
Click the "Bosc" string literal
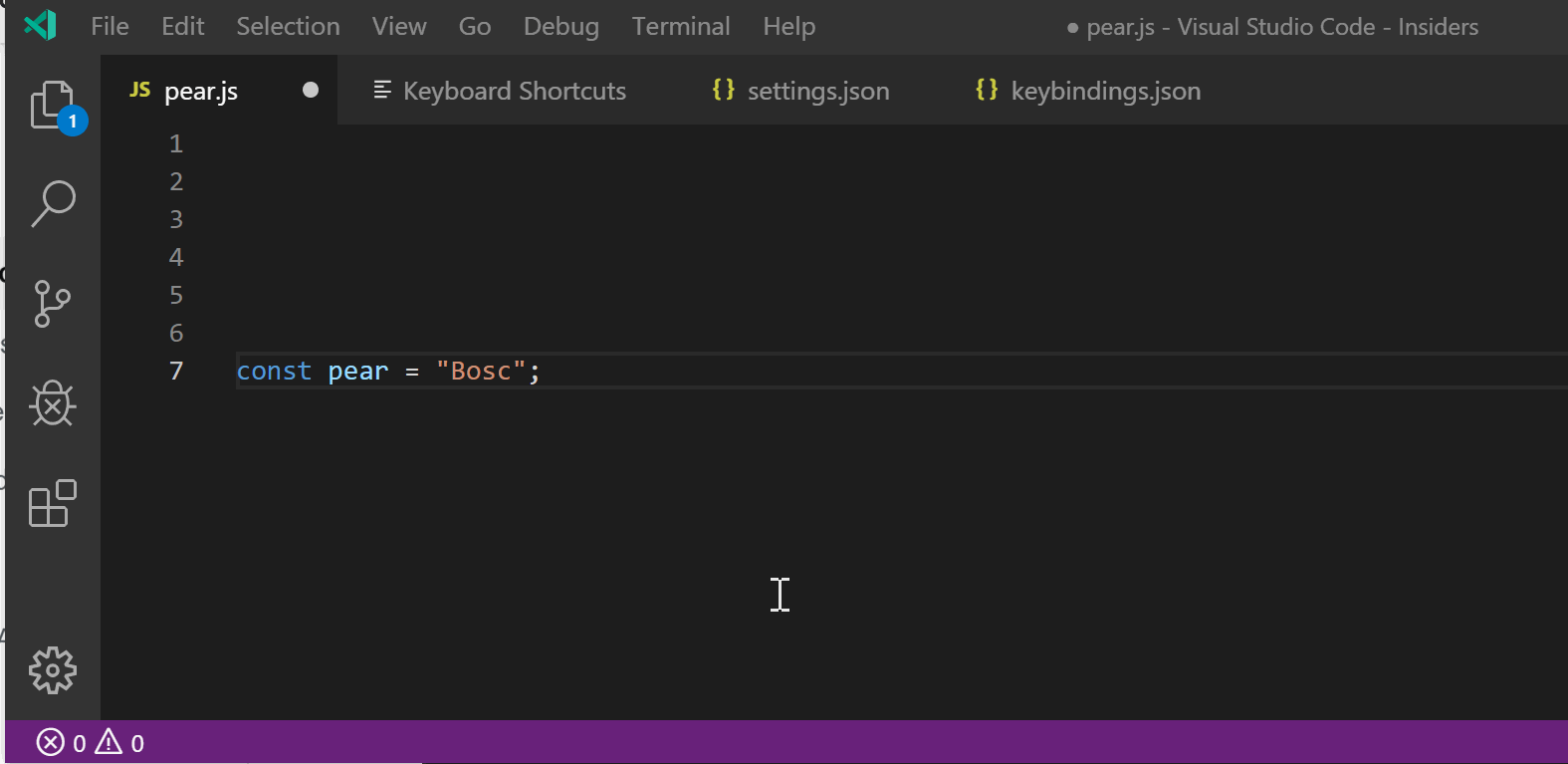(x=481, y=371)
